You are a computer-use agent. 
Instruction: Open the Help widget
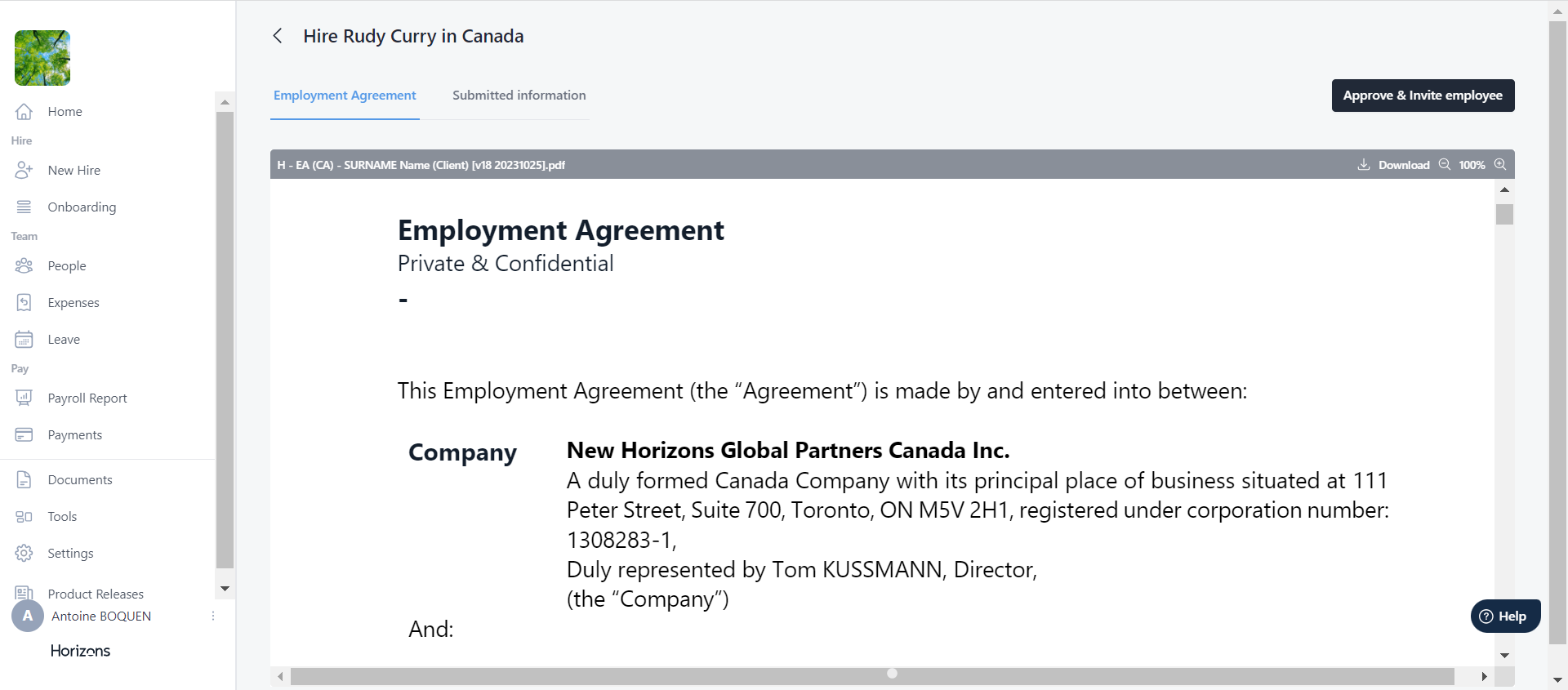click(1505, 617)
